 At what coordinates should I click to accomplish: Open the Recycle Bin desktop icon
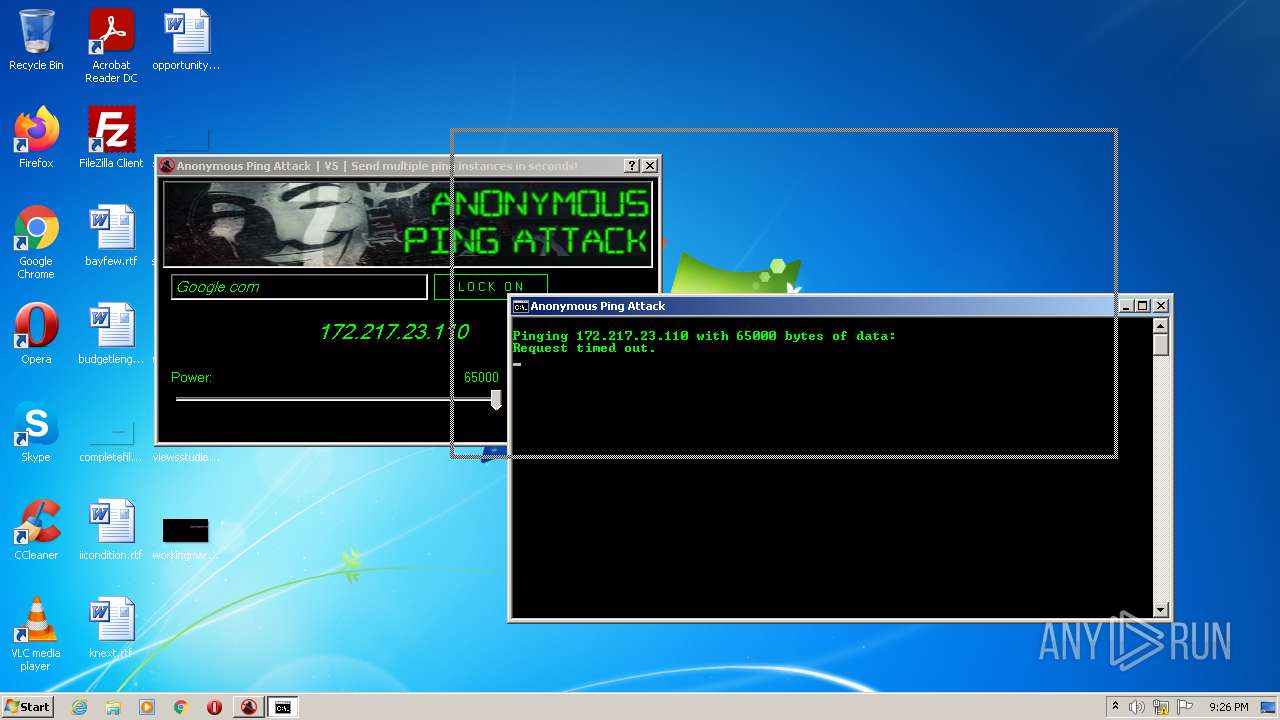(x=36, y=41)
